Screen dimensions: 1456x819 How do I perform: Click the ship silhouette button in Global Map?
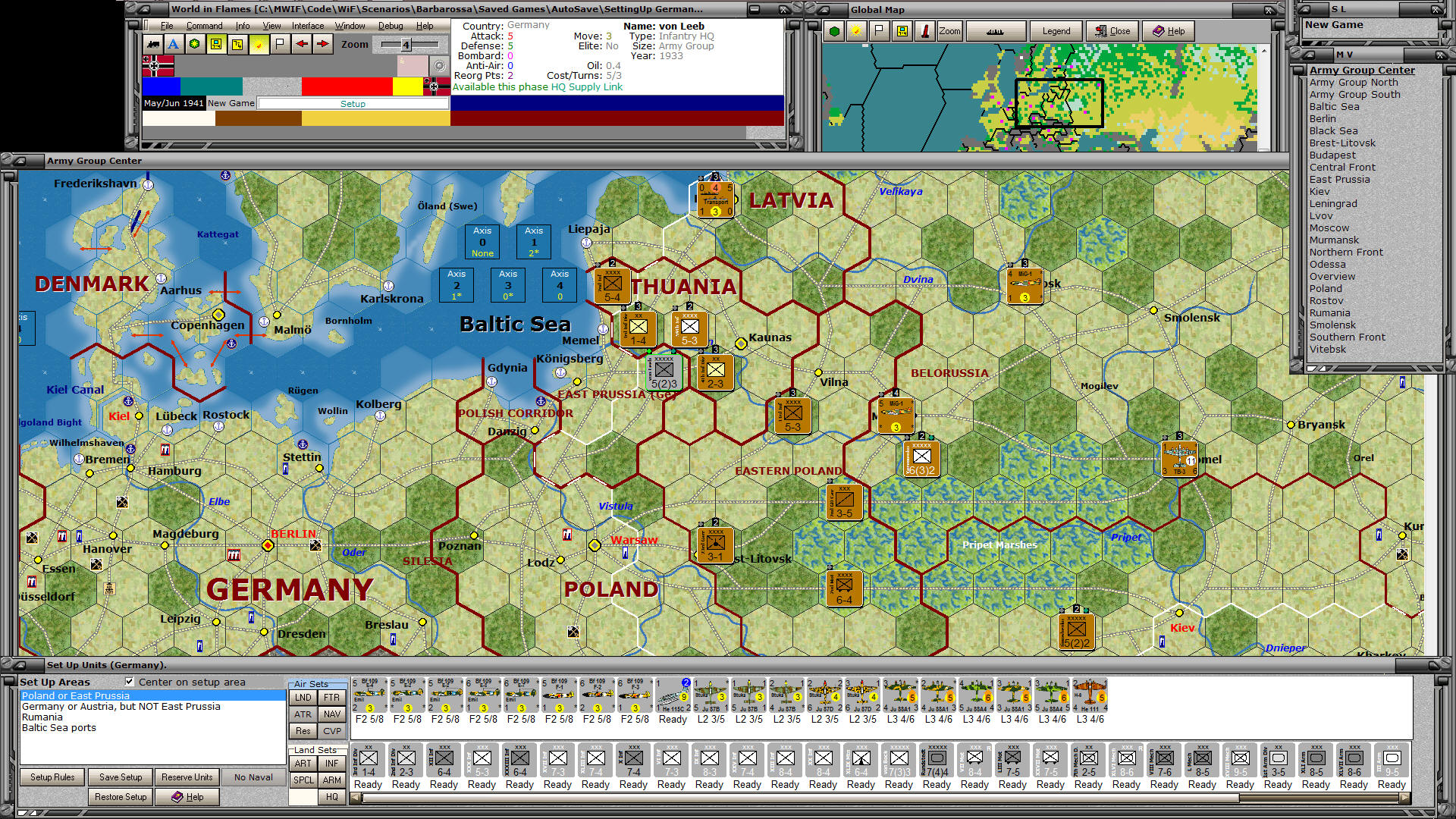point(996,31)
